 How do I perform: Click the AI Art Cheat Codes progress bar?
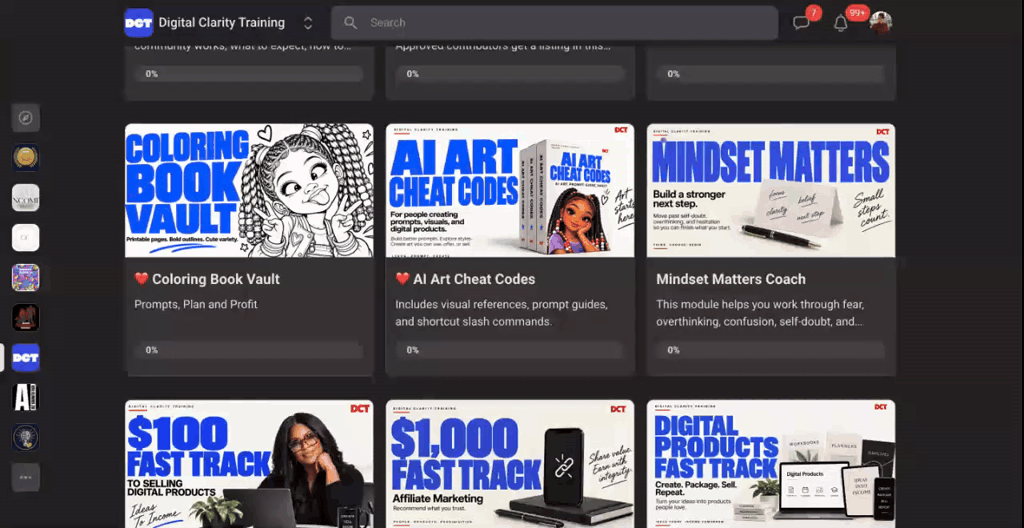point(510,350)
